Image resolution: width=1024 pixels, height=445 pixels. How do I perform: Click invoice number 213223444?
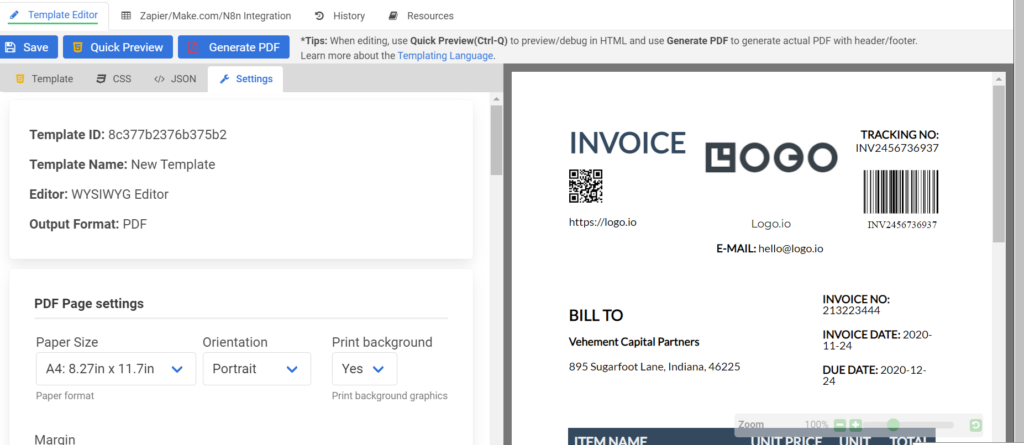coord(852,310)
